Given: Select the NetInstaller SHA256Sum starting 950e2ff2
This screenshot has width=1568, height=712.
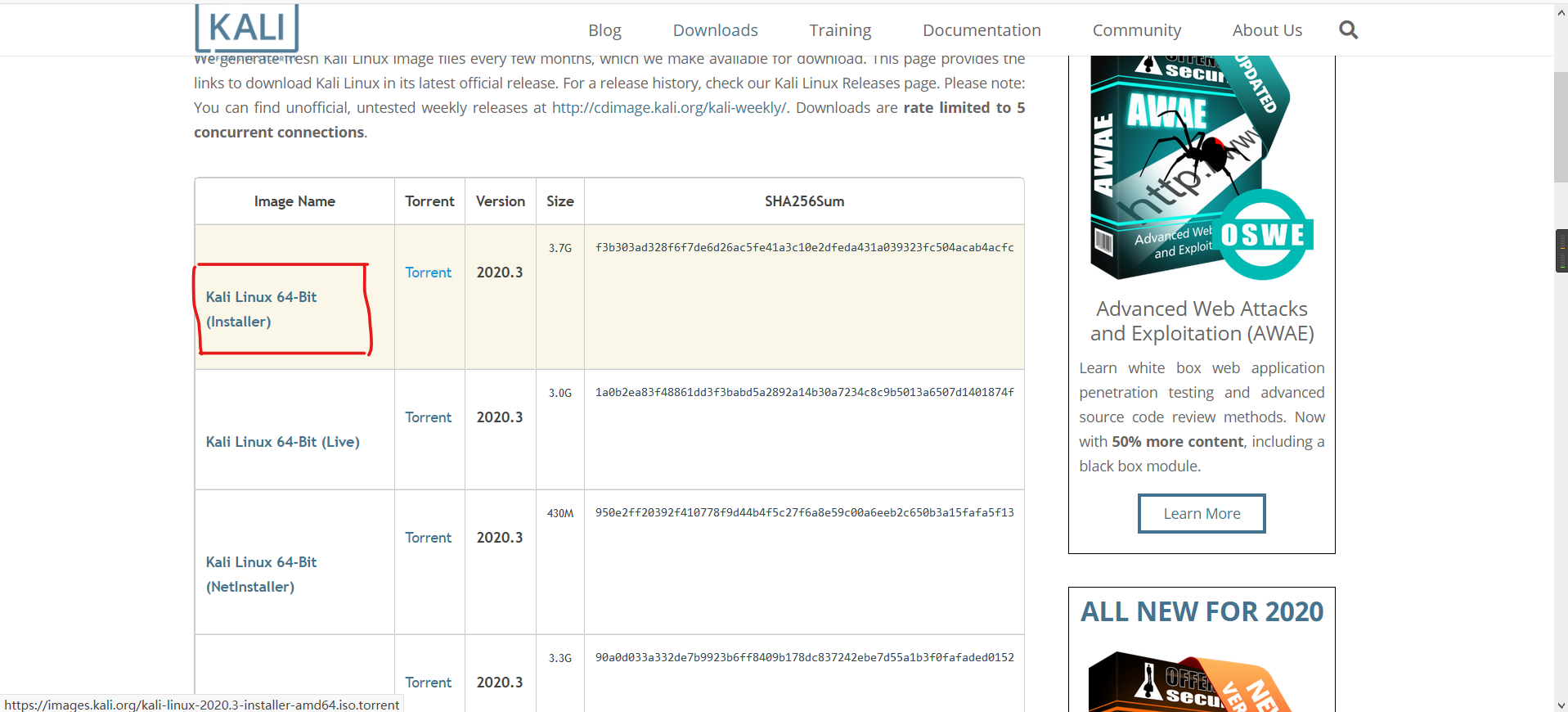Looking at the screenshot, I should 805,513.
